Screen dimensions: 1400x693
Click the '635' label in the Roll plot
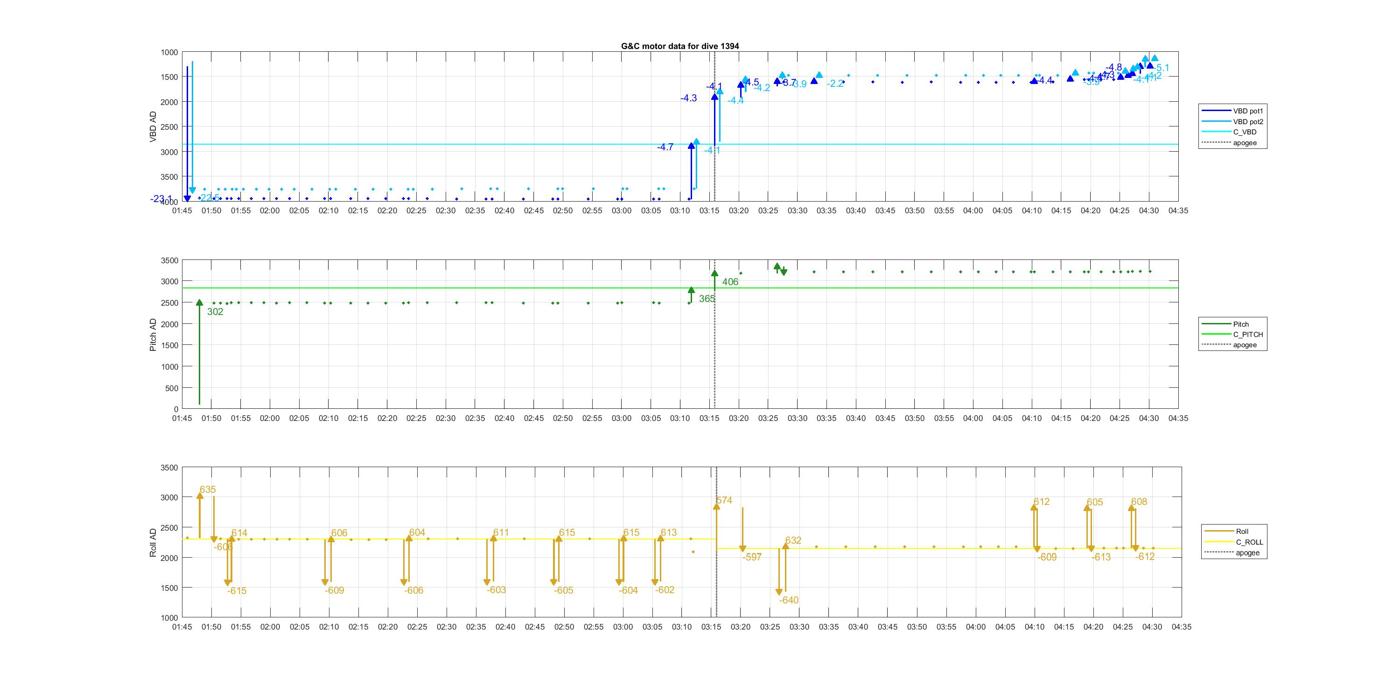tap(207, 490)
